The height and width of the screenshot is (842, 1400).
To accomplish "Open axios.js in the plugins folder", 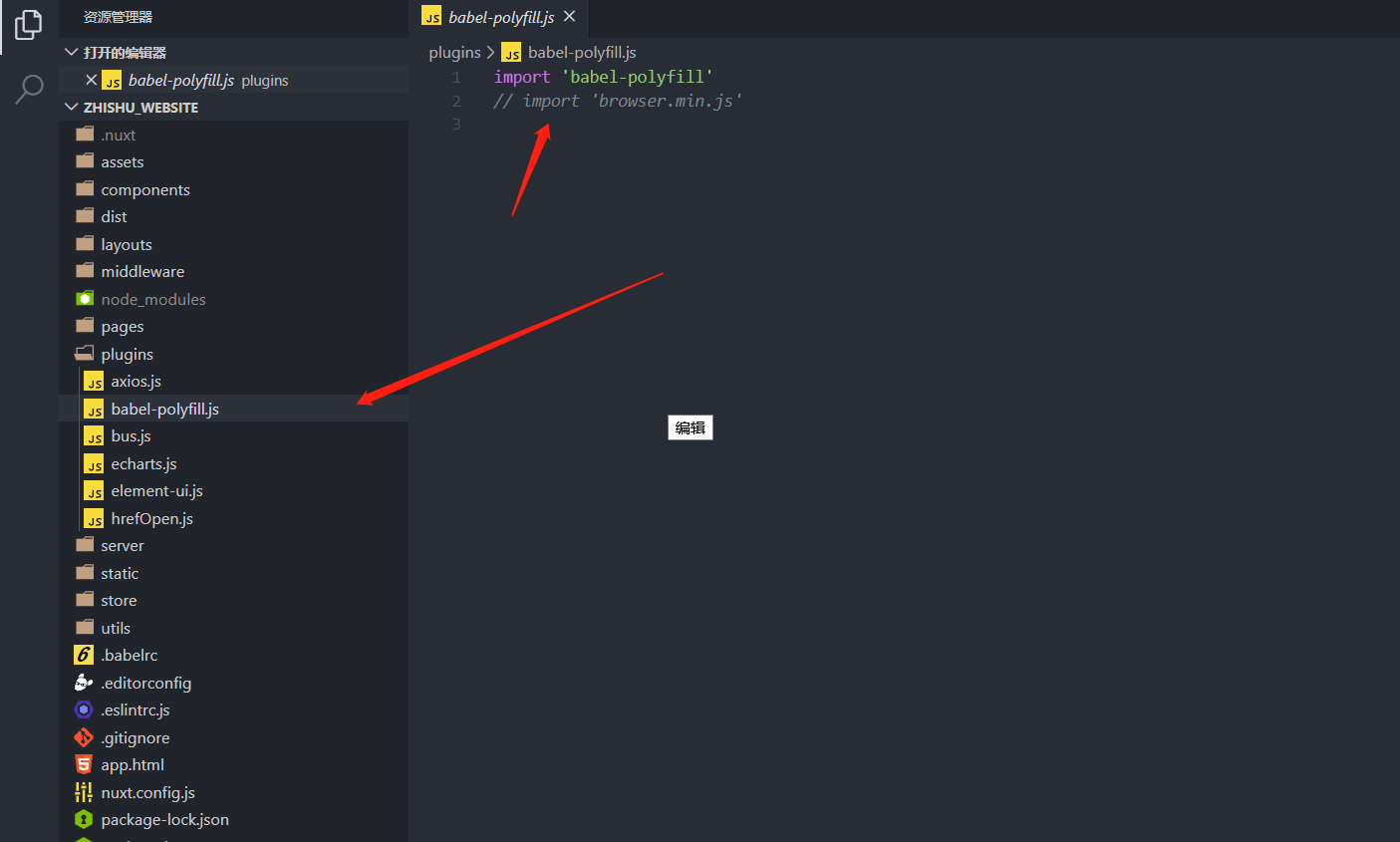I will [233, 381].
